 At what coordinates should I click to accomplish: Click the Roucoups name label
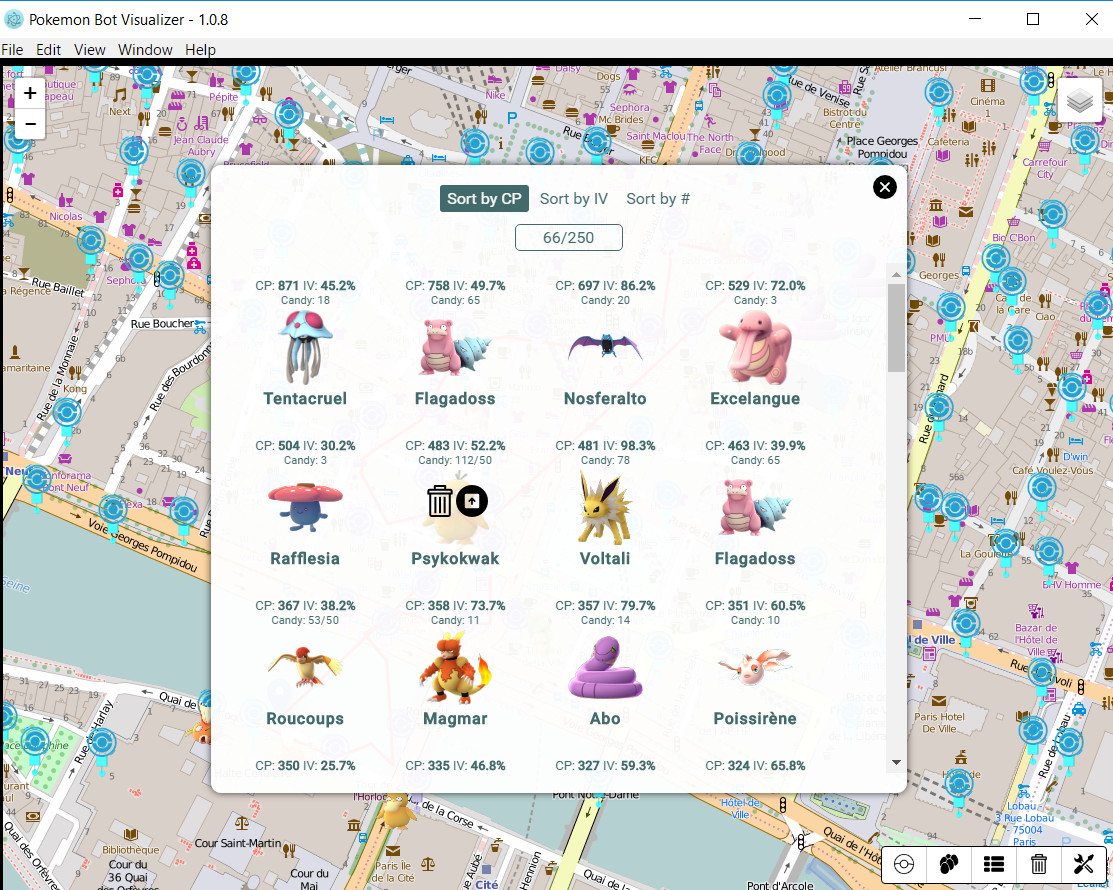click(x=305, y=719)
